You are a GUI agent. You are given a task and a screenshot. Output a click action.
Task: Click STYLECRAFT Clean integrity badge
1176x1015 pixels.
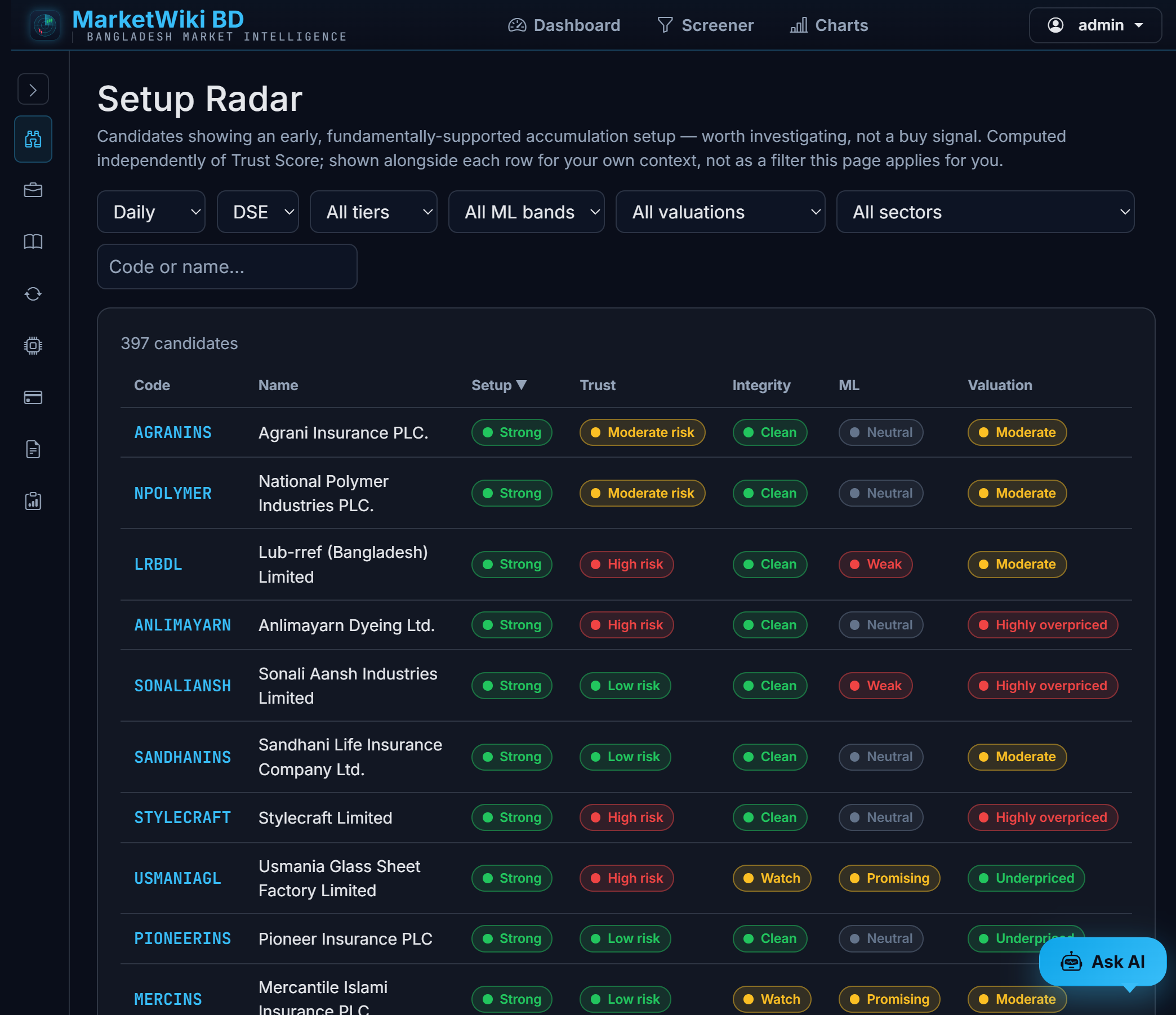[769, 817]
